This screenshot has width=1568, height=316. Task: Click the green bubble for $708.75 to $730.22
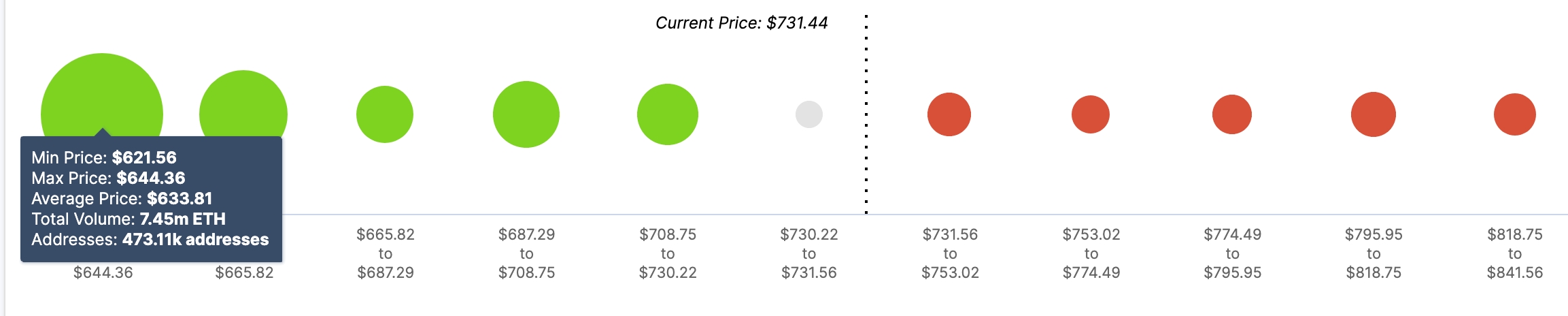pos(668,114)
